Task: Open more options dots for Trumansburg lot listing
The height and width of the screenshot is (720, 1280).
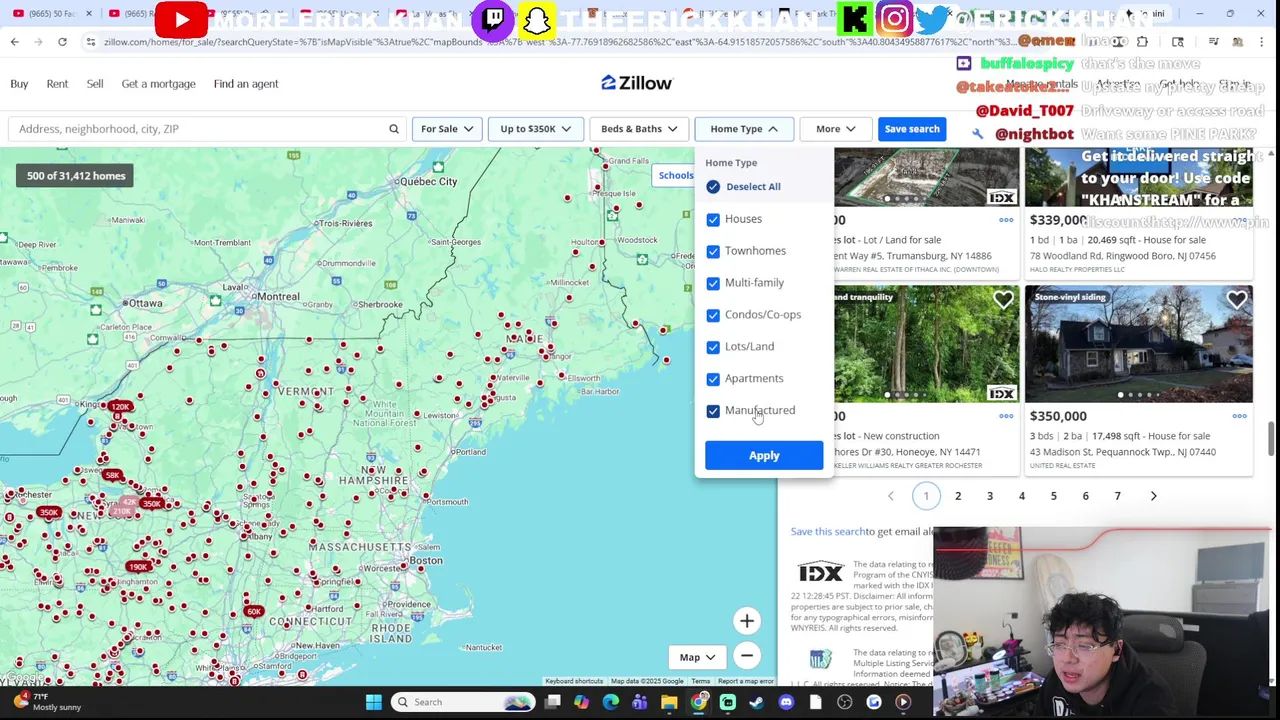Action: coord(1006,220)
